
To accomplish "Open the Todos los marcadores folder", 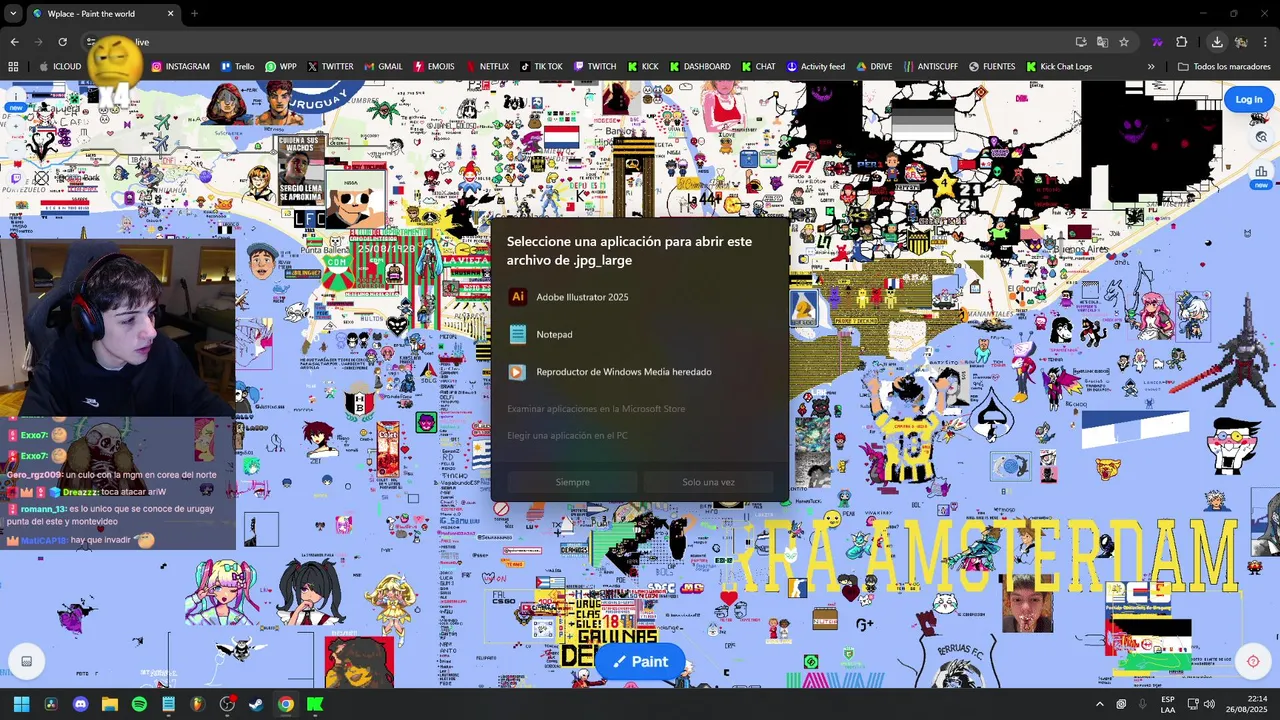I will point(1224,67).
